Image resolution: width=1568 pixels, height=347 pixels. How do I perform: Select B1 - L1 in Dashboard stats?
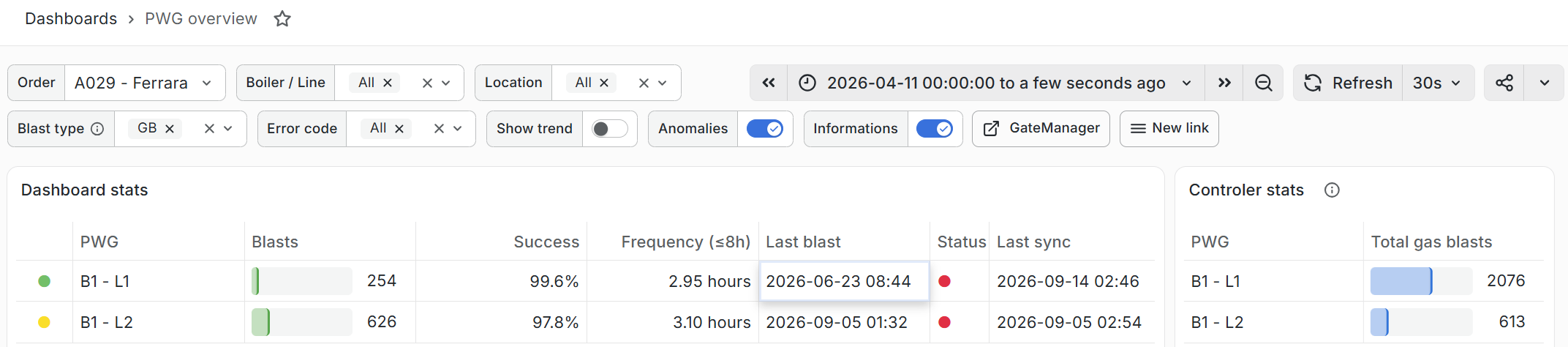(105, 281)
